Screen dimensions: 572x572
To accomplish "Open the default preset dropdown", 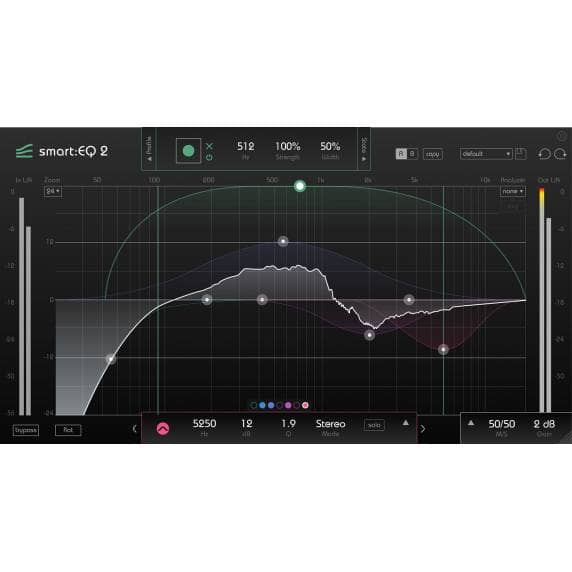I will point(486,154).
